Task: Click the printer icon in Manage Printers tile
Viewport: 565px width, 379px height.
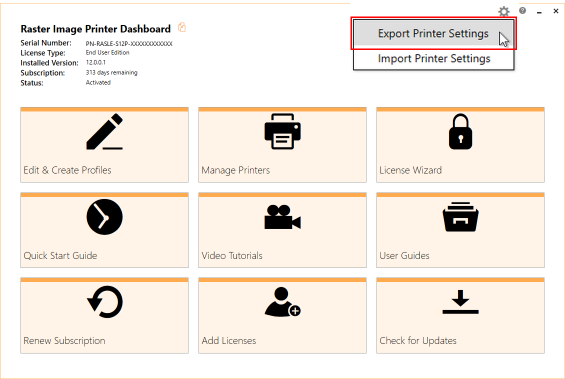Action: (282, 131)
